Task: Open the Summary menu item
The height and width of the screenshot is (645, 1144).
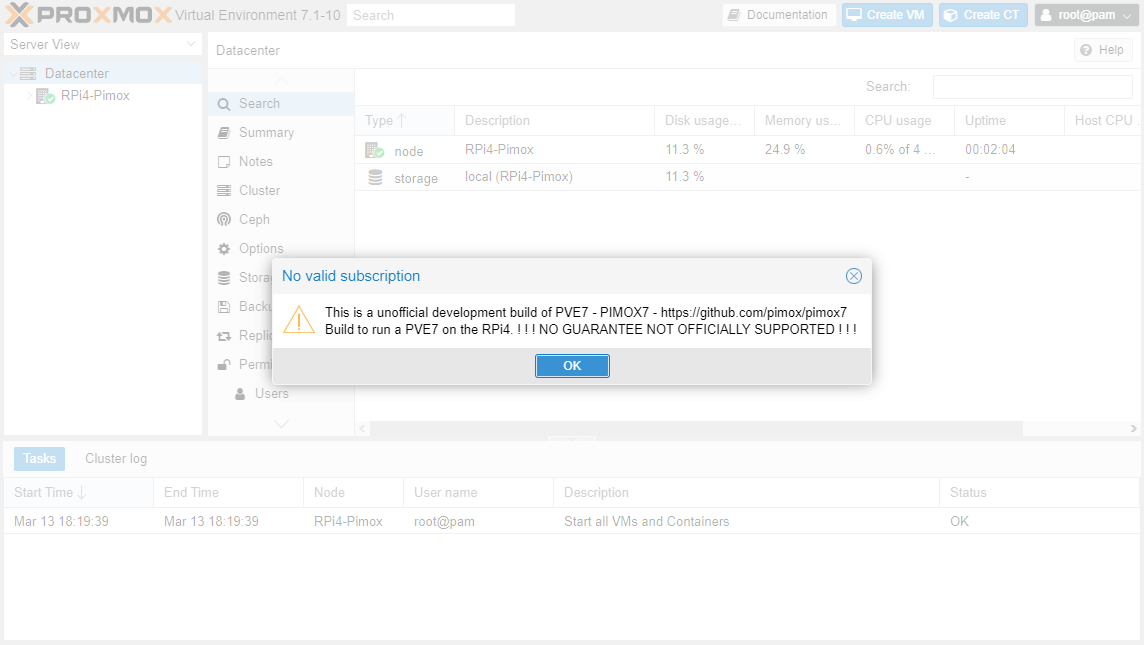Action: pyautogui.click(x=281, y=133)
